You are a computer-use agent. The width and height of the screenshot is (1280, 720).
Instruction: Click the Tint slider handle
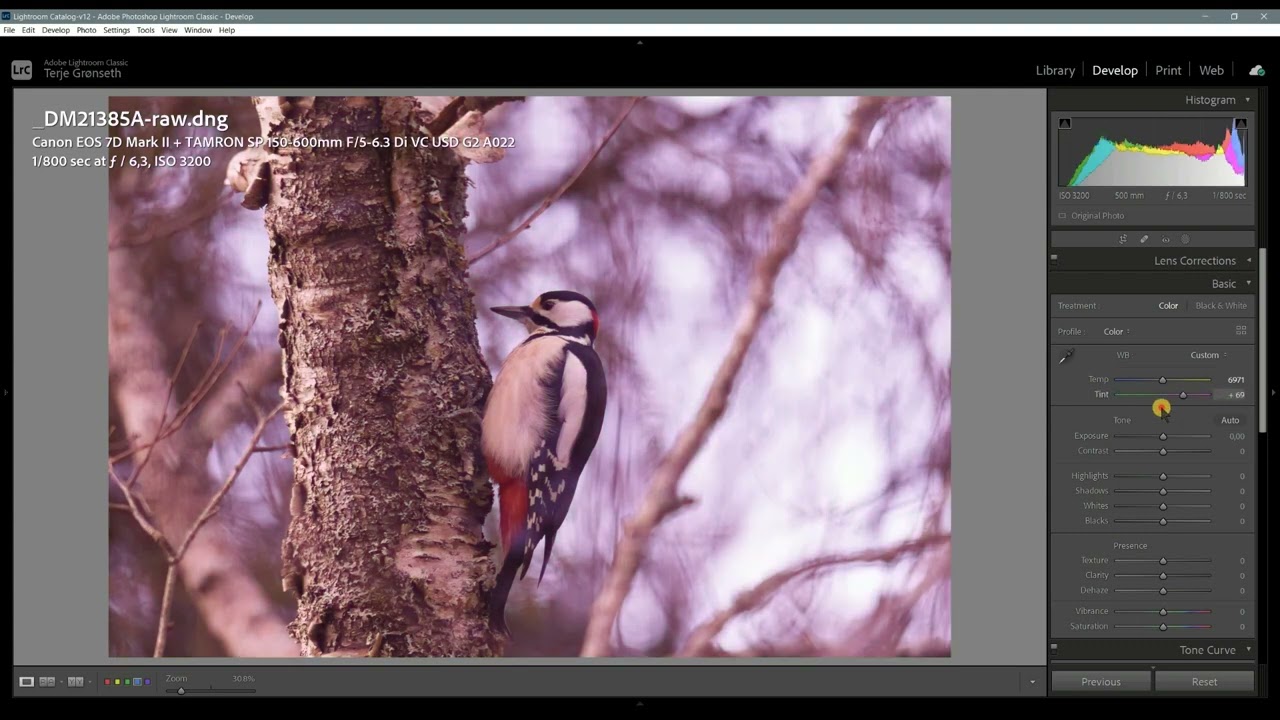point(1183,395)
